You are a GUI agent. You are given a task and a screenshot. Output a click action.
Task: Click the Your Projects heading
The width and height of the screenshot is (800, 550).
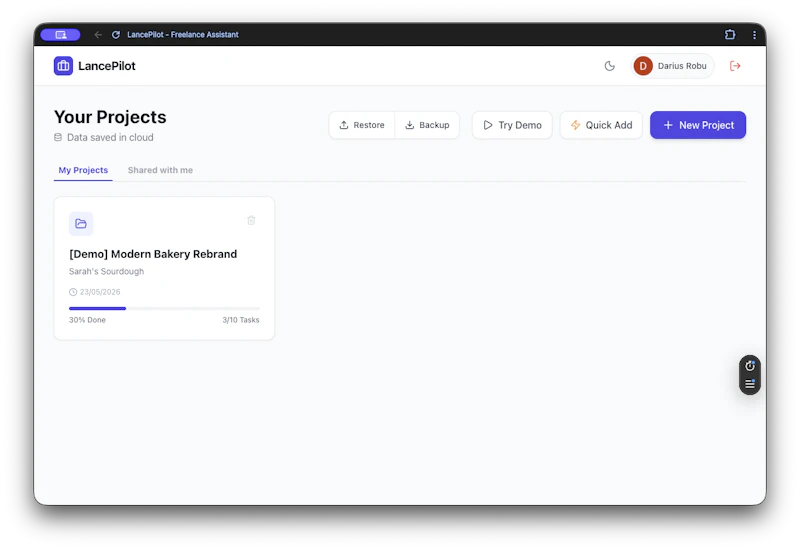(110, 117)
